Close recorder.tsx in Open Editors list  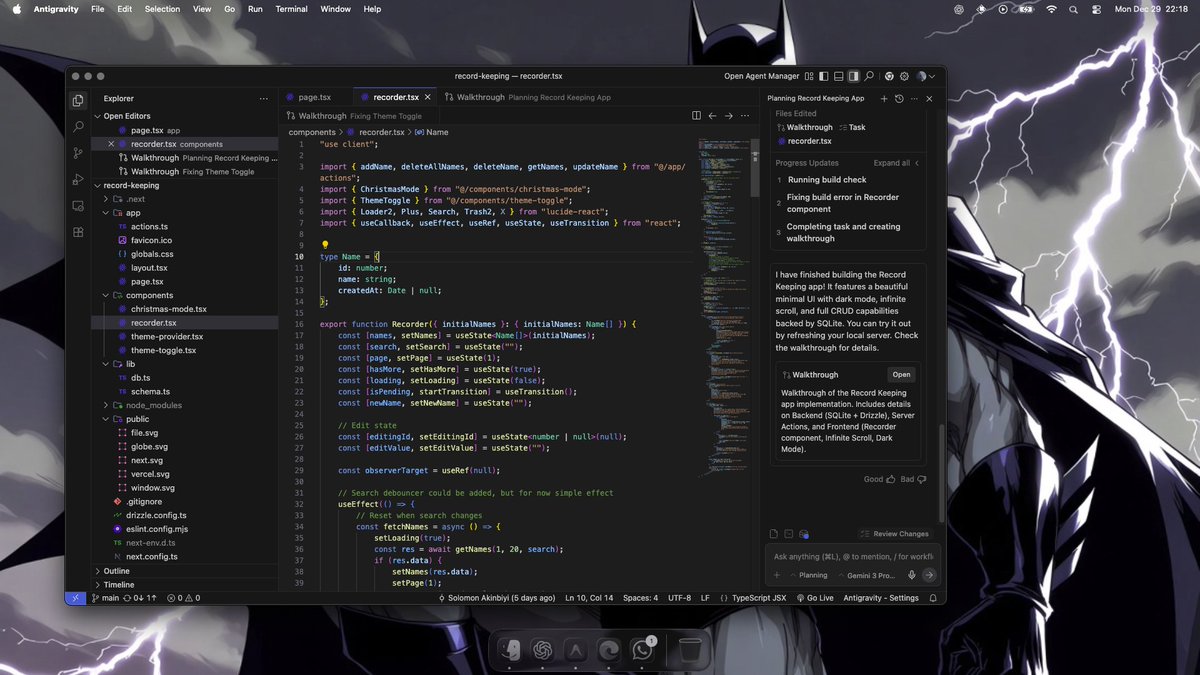(x=111, y=144)
